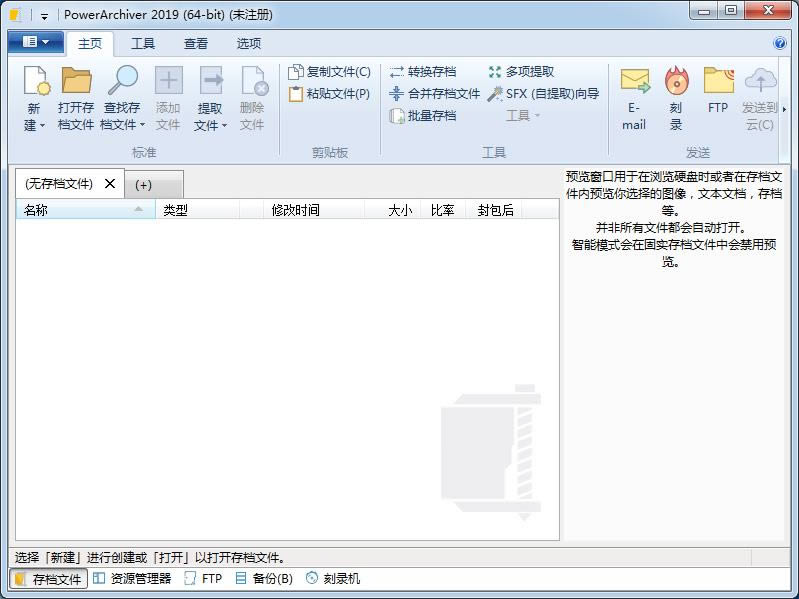This screenshot has height=599, width=799.
Task: Open the help question mark icon
Action: click(x=780, y=43)
